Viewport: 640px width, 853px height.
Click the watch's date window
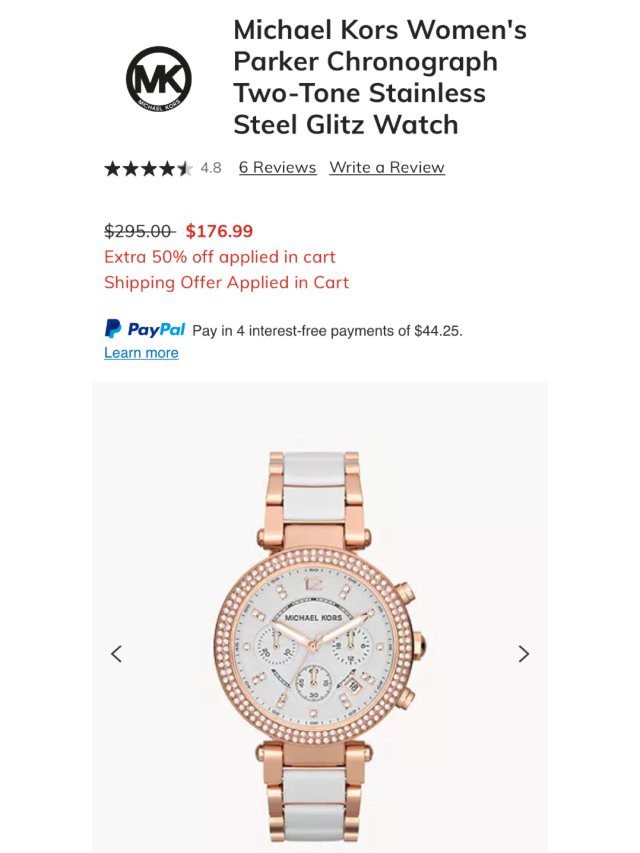click(x=353, y=686)
